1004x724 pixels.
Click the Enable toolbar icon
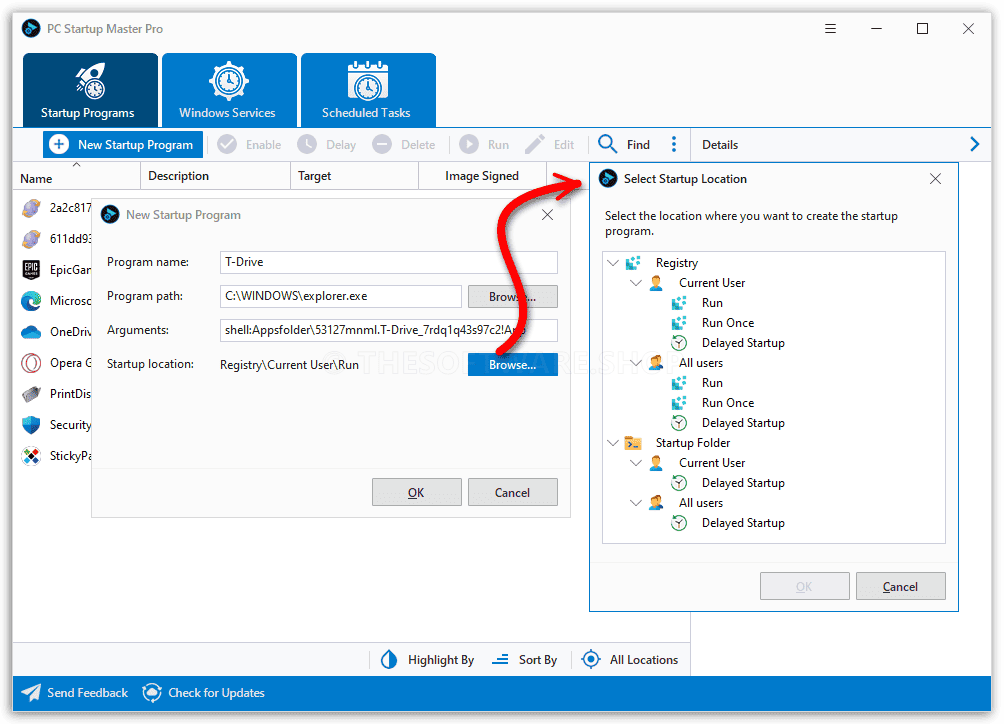click(227, 145)
